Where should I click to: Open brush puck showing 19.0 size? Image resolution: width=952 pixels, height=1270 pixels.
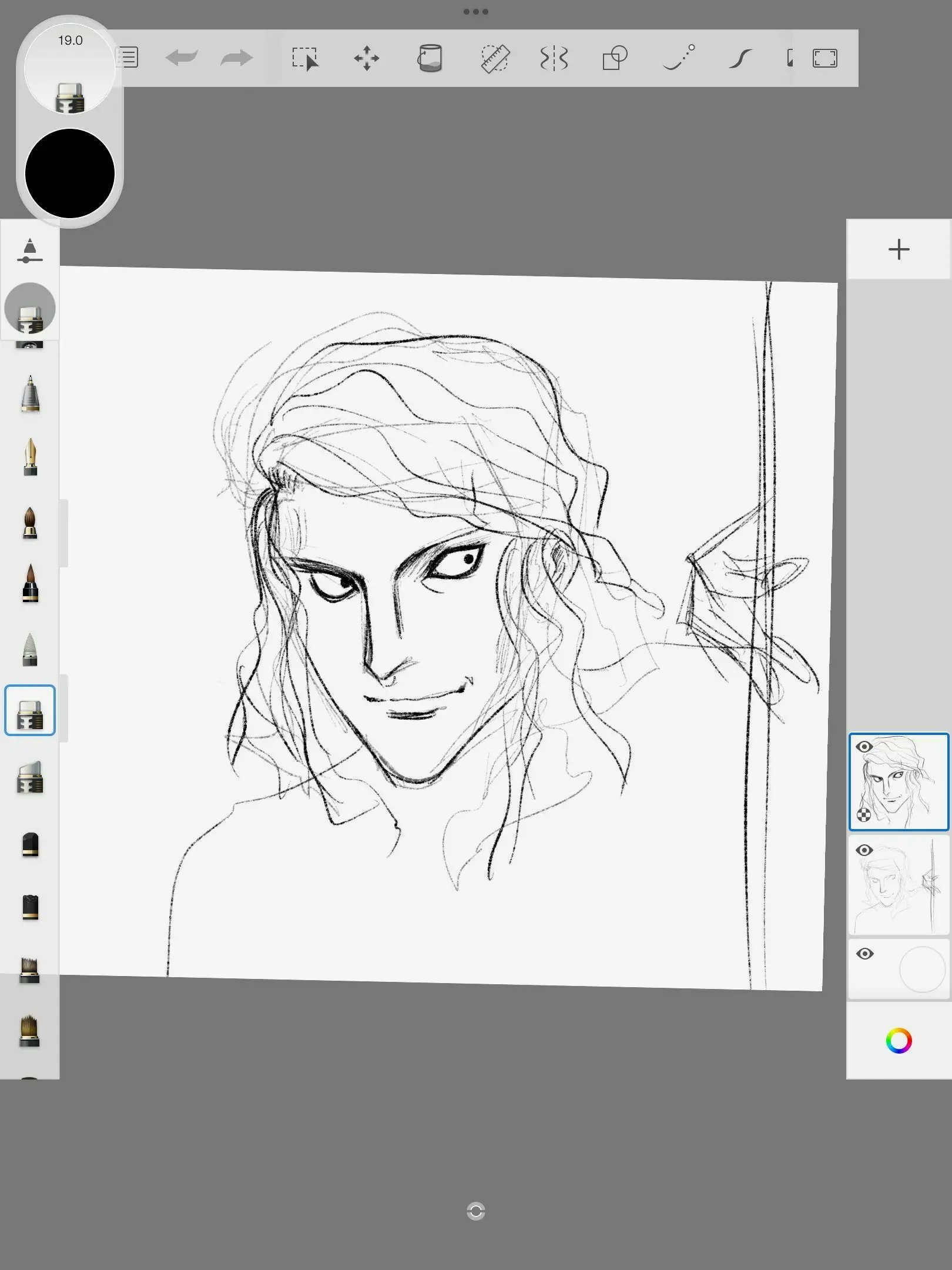(70, 69)
